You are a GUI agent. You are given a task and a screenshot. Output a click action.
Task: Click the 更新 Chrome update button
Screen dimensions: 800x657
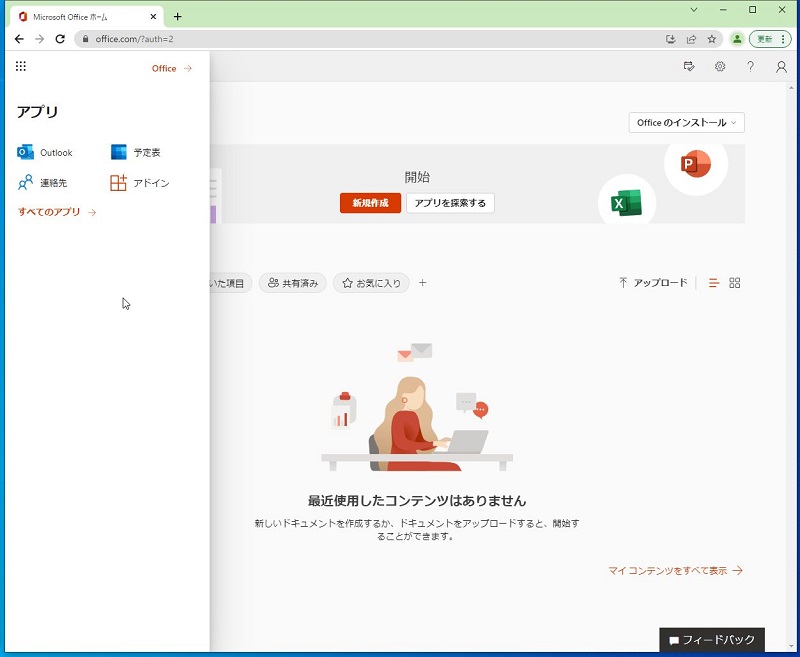pos(770,39)
